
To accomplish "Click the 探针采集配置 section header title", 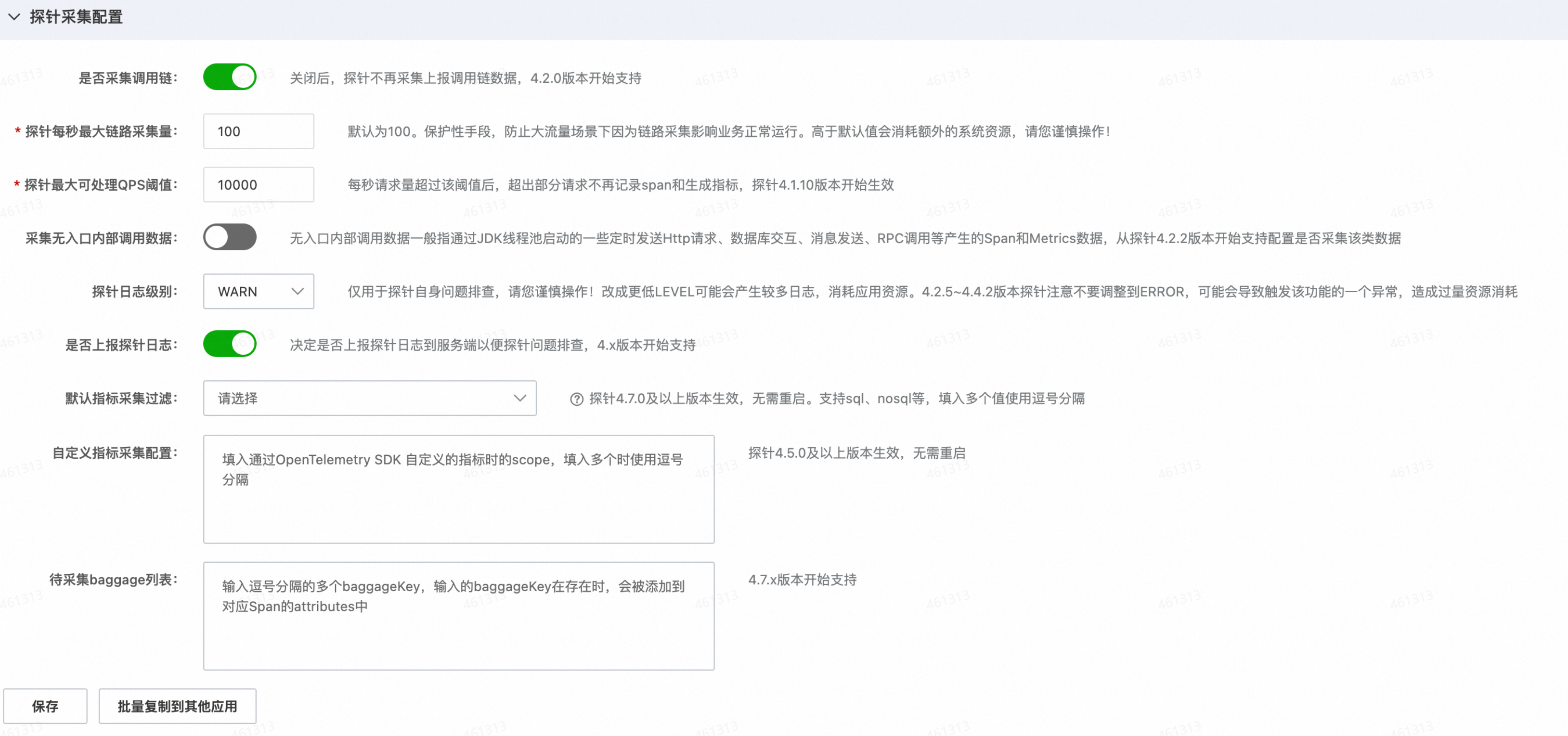I will coord(76,17).
